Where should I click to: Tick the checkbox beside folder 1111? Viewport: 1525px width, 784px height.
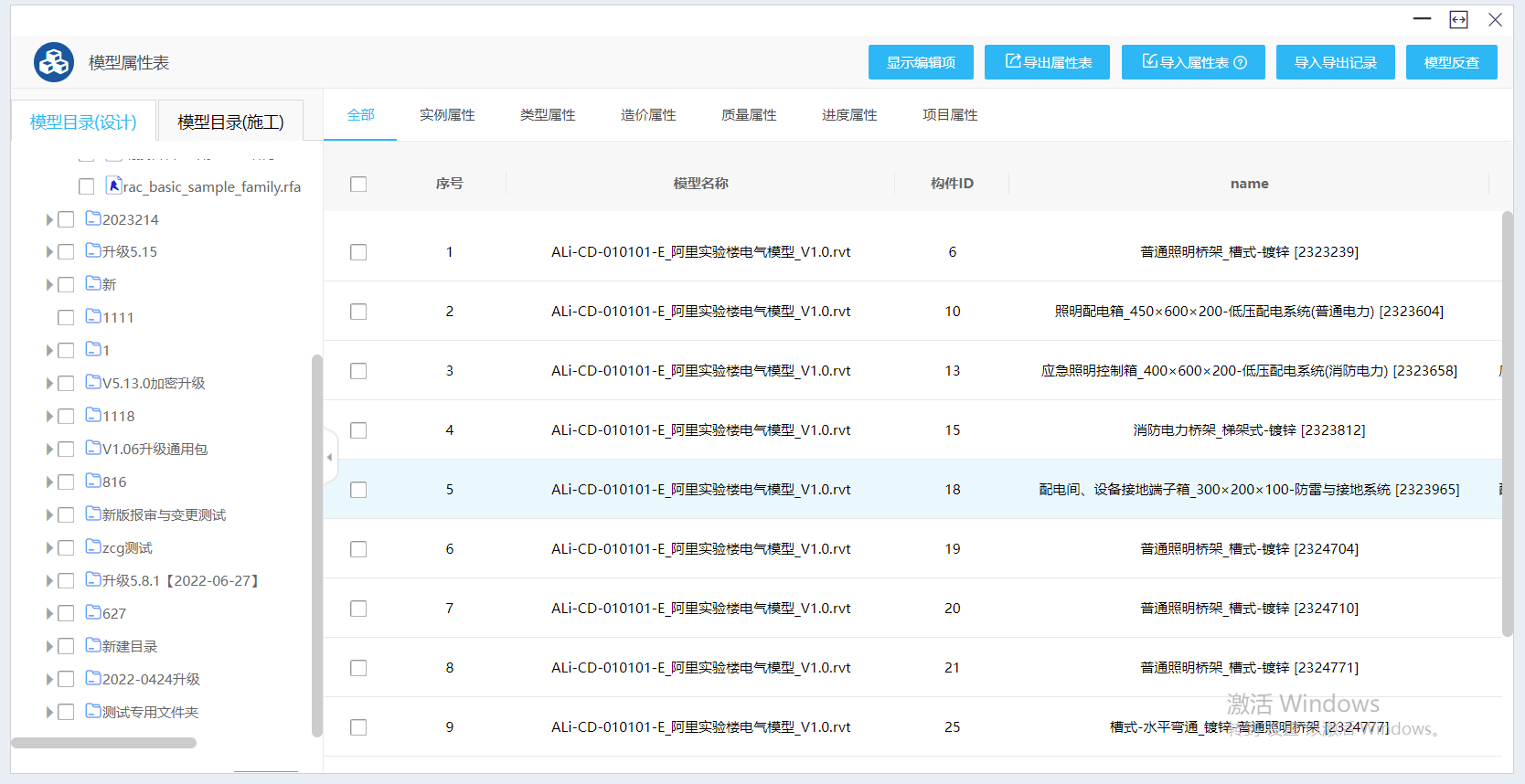click(x=66, y=318)
